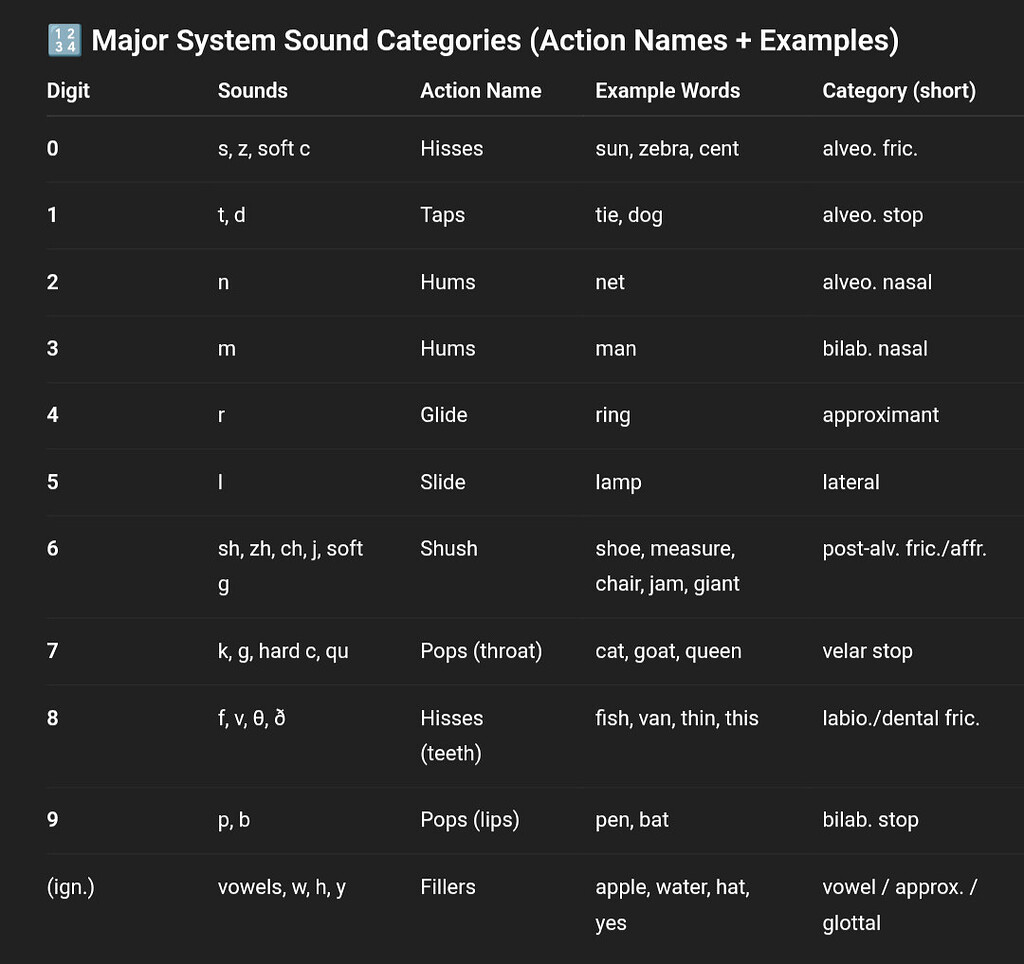Select the digit "6" cell

[53, 549]
